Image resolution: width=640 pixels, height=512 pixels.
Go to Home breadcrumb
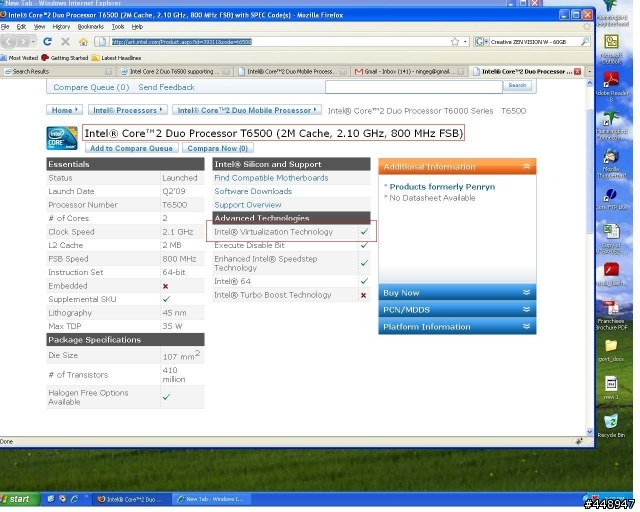click(x=64, y=110)
